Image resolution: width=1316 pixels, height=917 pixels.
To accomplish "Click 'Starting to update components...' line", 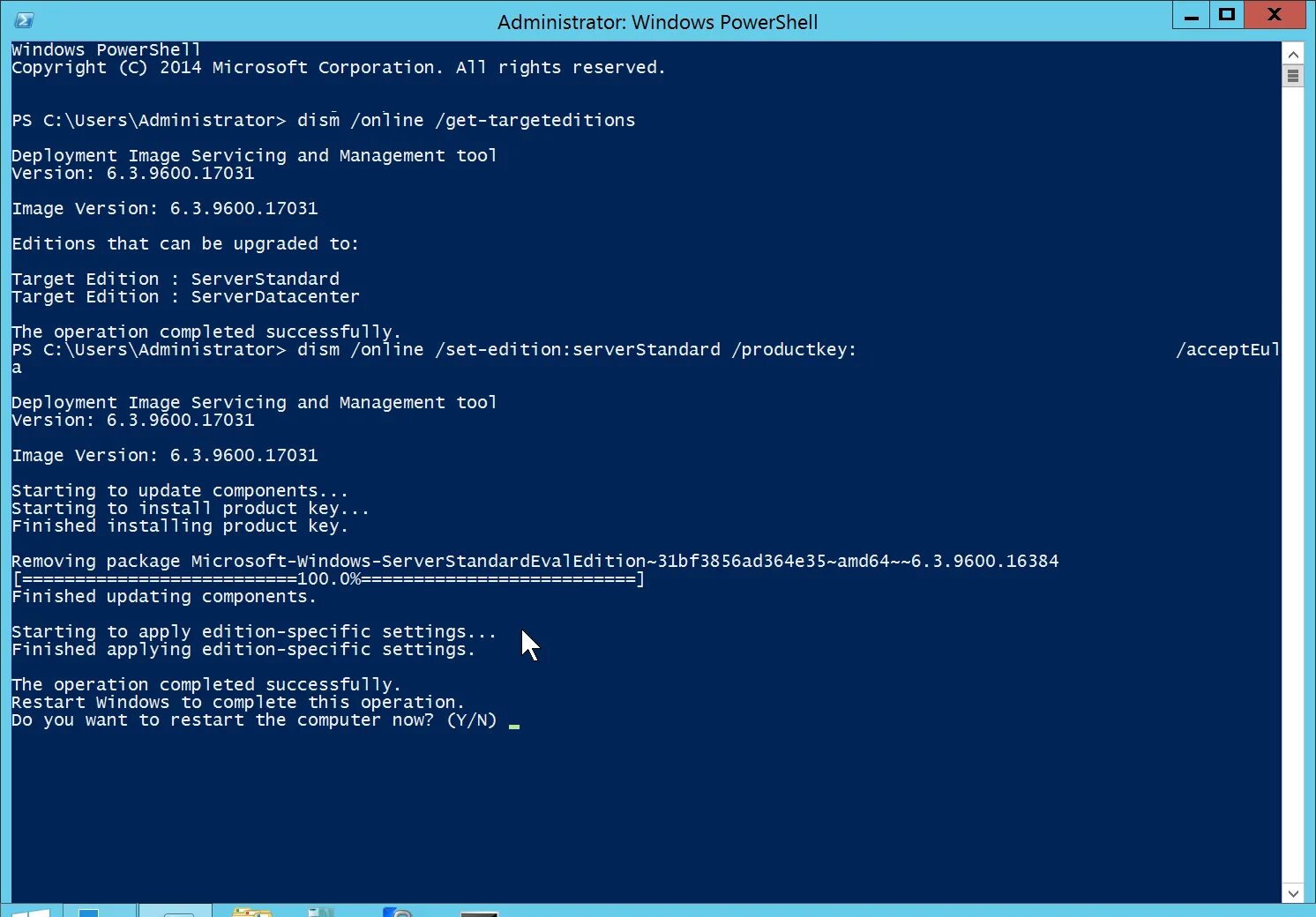I will pyautogui.click(x=180, y=490).
